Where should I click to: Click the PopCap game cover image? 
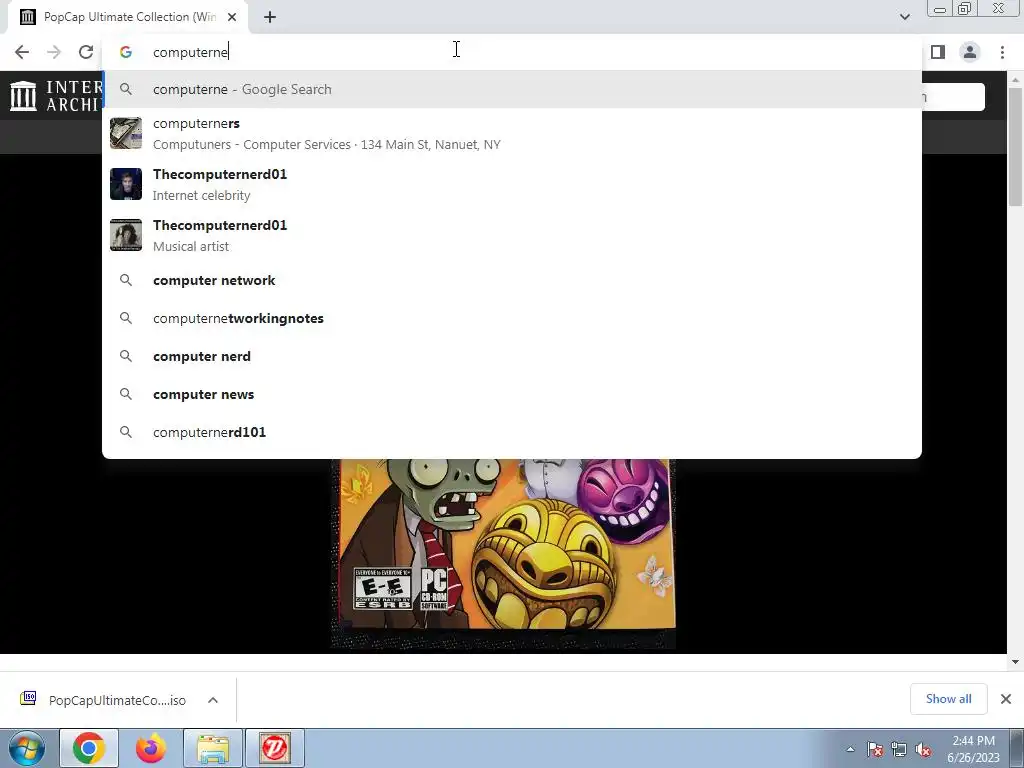(x=503, y=554)
